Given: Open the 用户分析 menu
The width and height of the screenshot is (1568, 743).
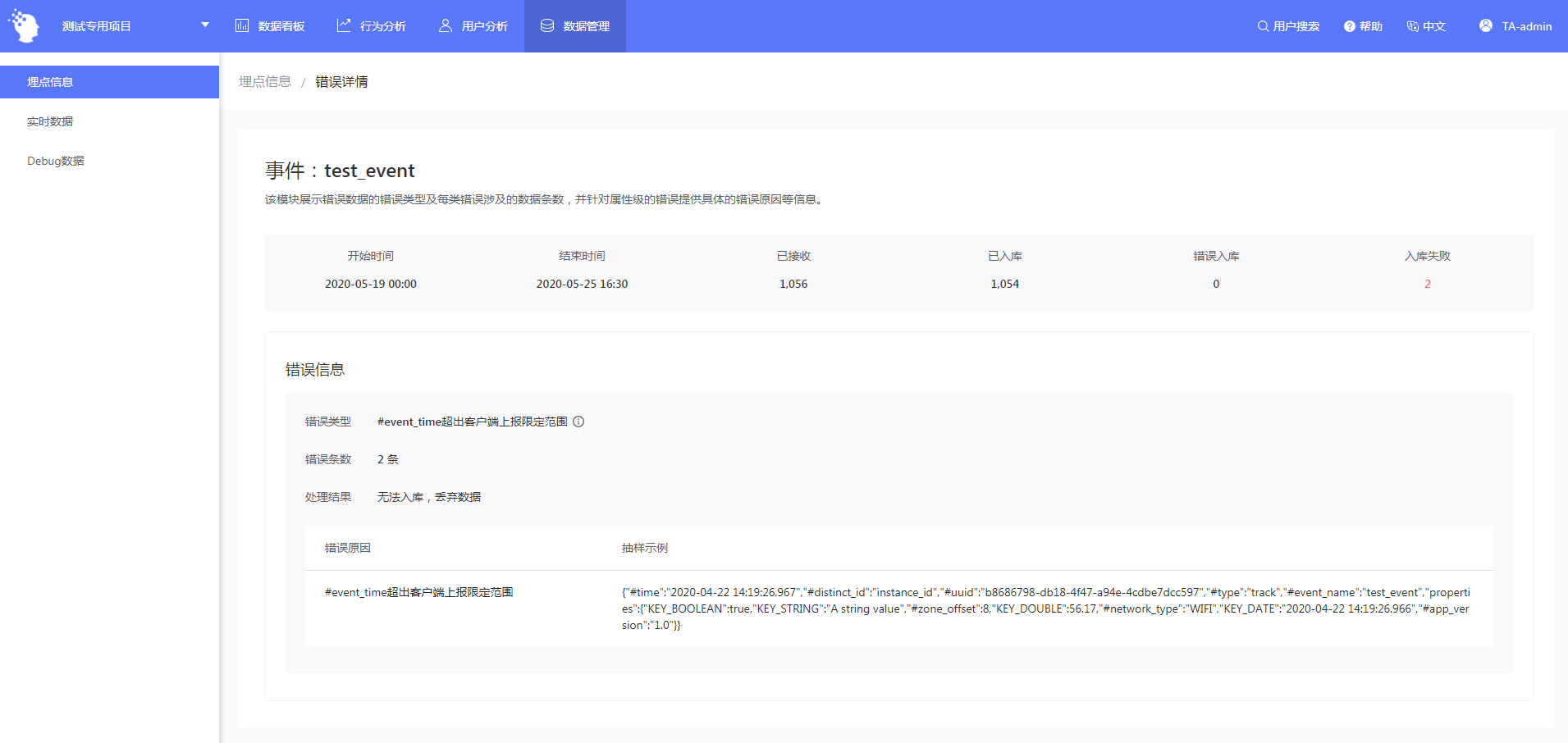Looking at the screenshot, I should pos(473,26).
